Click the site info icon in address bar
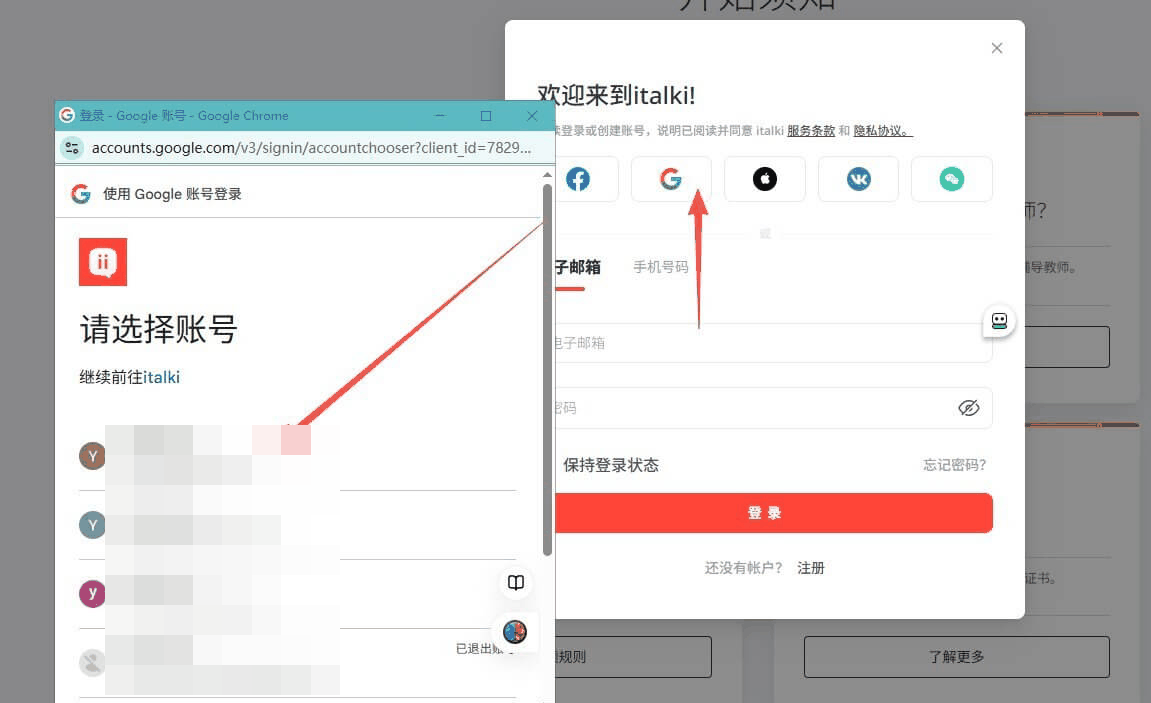This screenshot has height=703, width=1151. (72, 147)
